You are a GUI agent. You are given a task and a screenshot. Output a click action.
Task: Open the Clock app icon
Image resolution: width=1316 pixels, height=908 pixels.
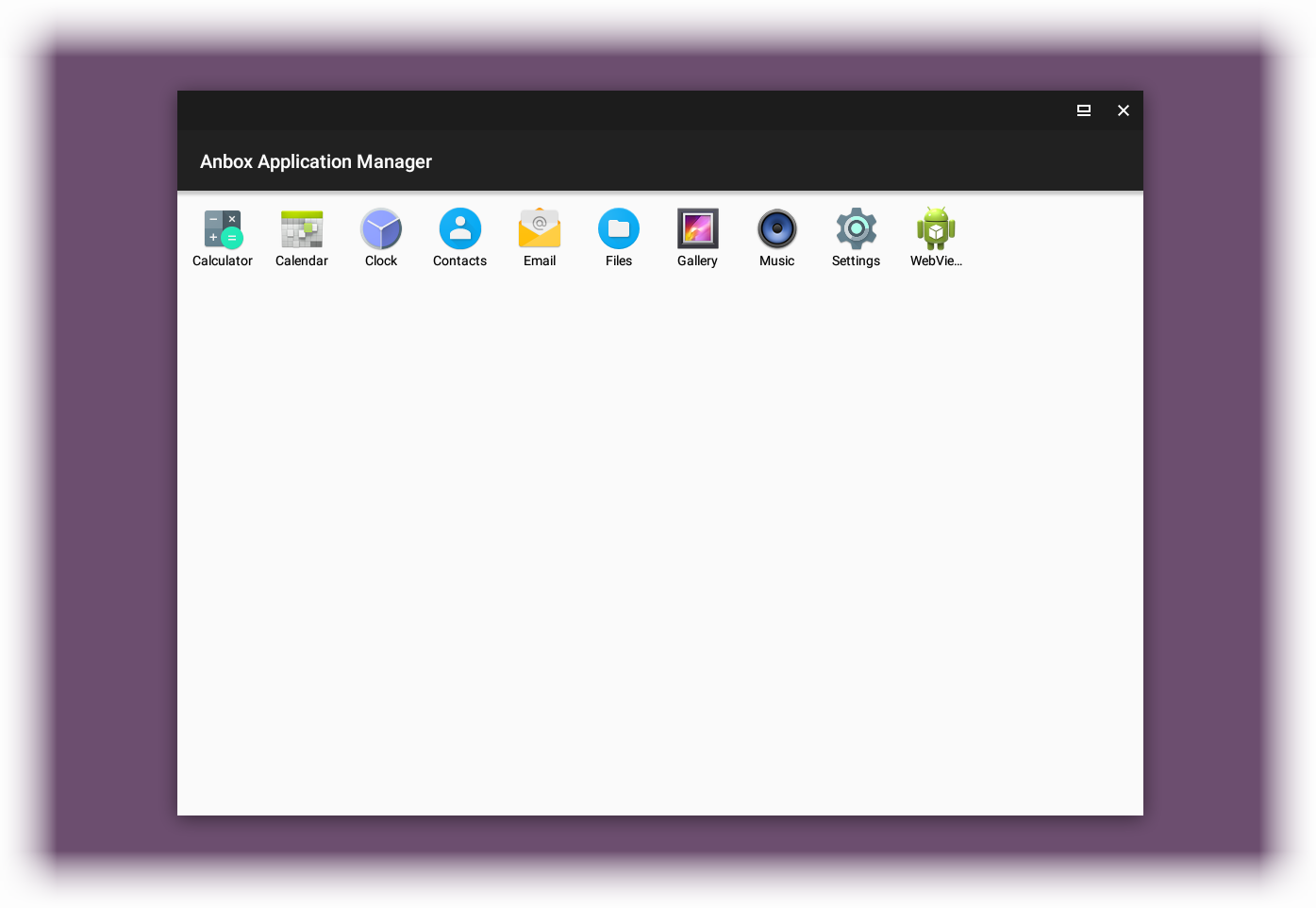click(x=381, y=228)
